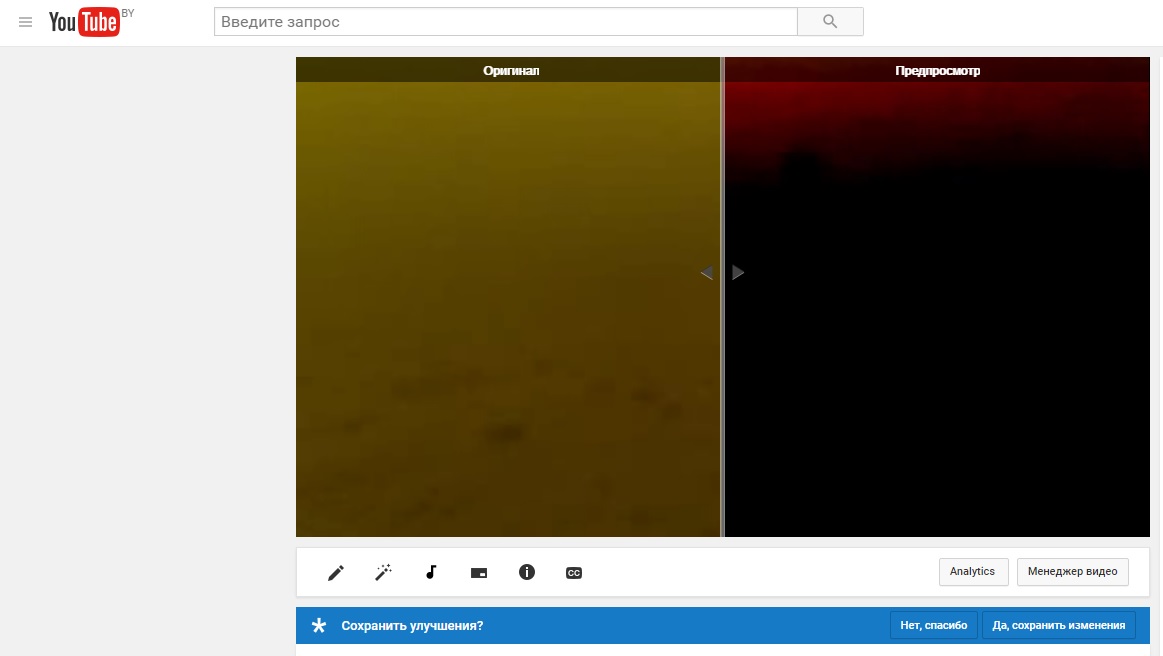Click the right arrow on comparison divider
The width and height of the screenshot is (1163, 656).
(x=738, y=273)
